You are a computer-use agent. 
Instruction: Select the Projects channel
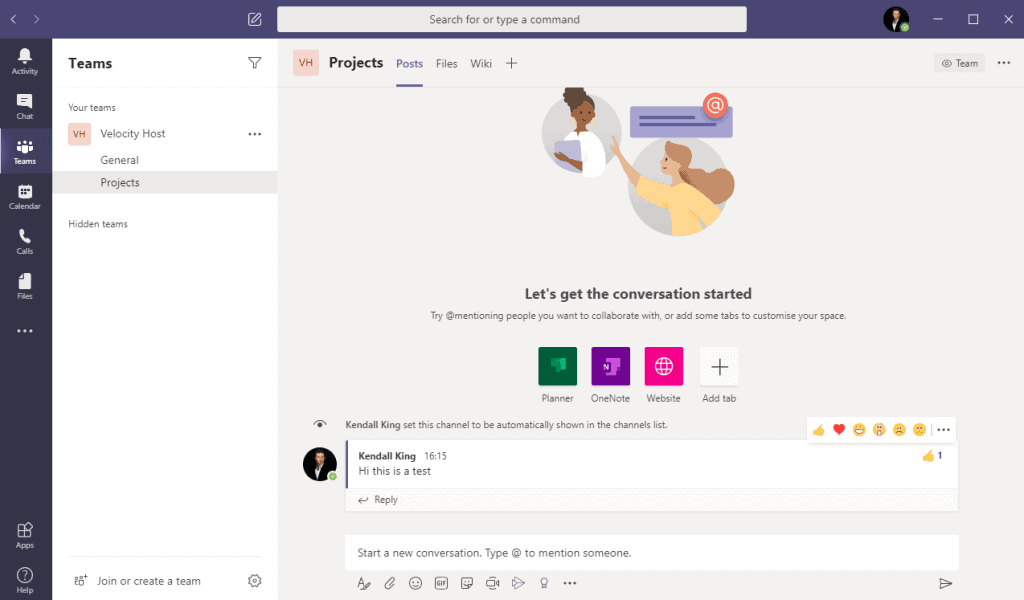(165, 182)
